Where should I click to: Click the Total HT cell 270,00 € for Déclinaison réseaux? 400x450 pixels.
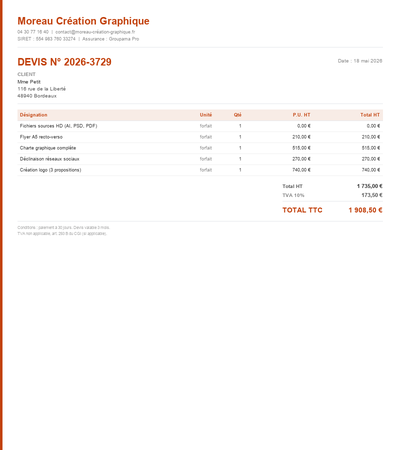[x=371, y=159]
